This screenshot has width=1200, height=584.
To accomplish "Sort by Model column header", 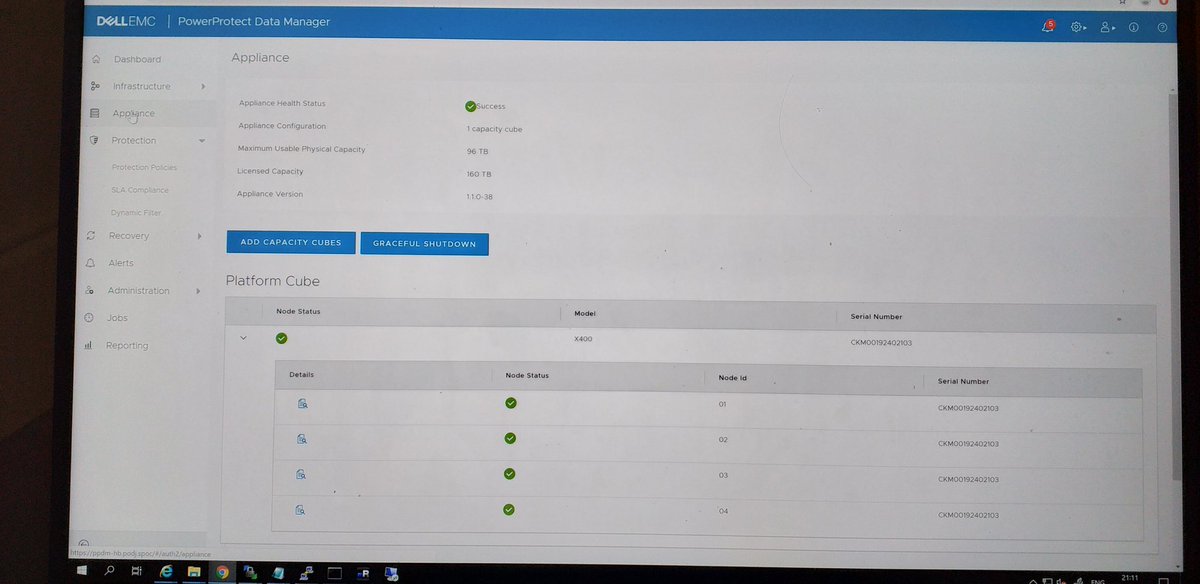I will point(585,314).
